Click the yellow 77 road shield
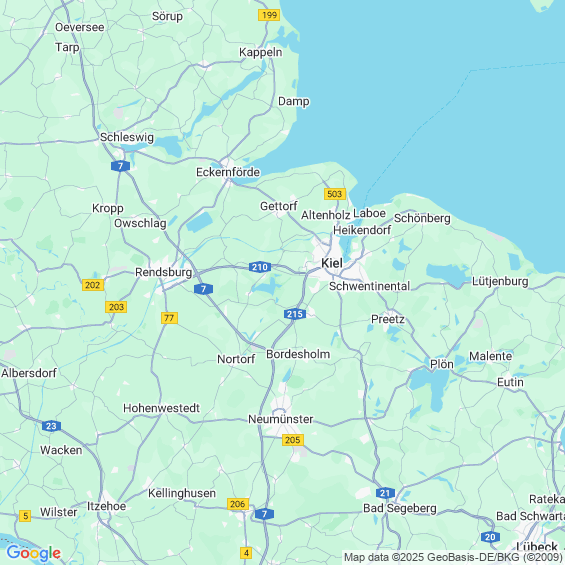Image resolution: width=565 pixels, height=565 pixels. click(169, 318)
